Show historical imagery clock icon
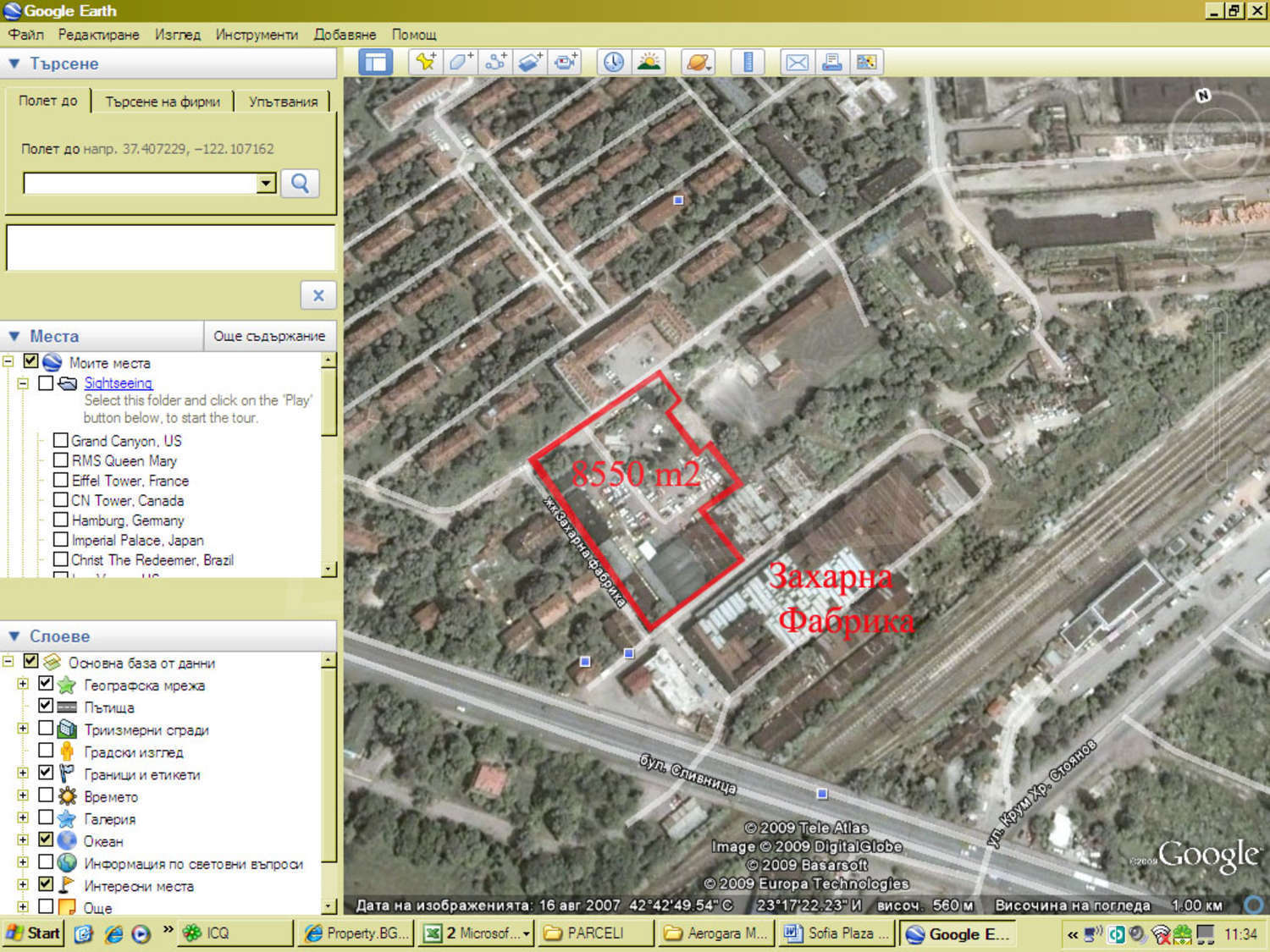The height and width of the screenshot is (952, 1270). [x=614, y=62]
